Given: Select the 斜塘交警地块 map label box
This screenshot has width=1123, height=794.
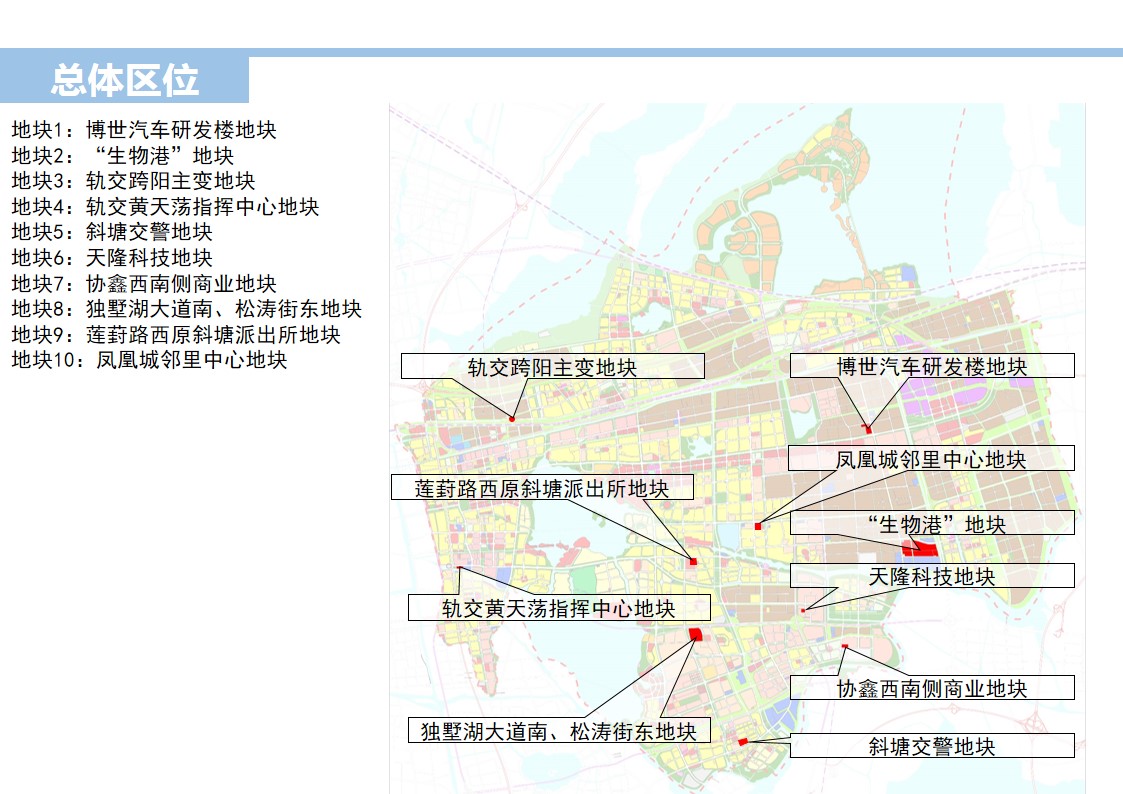Looking at the screenshot, I should [x=931, y=746].
